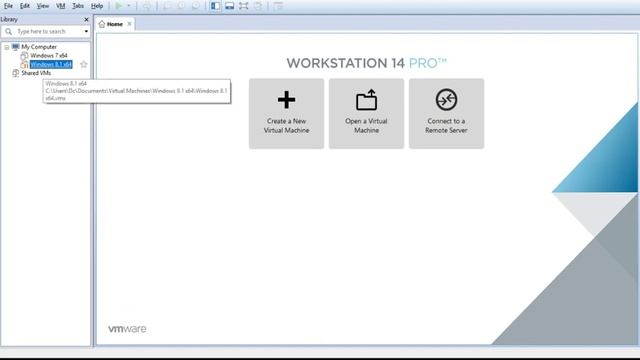Switch to the Home tab
Viewport: 640px width, 360px height.
point(115,24)
